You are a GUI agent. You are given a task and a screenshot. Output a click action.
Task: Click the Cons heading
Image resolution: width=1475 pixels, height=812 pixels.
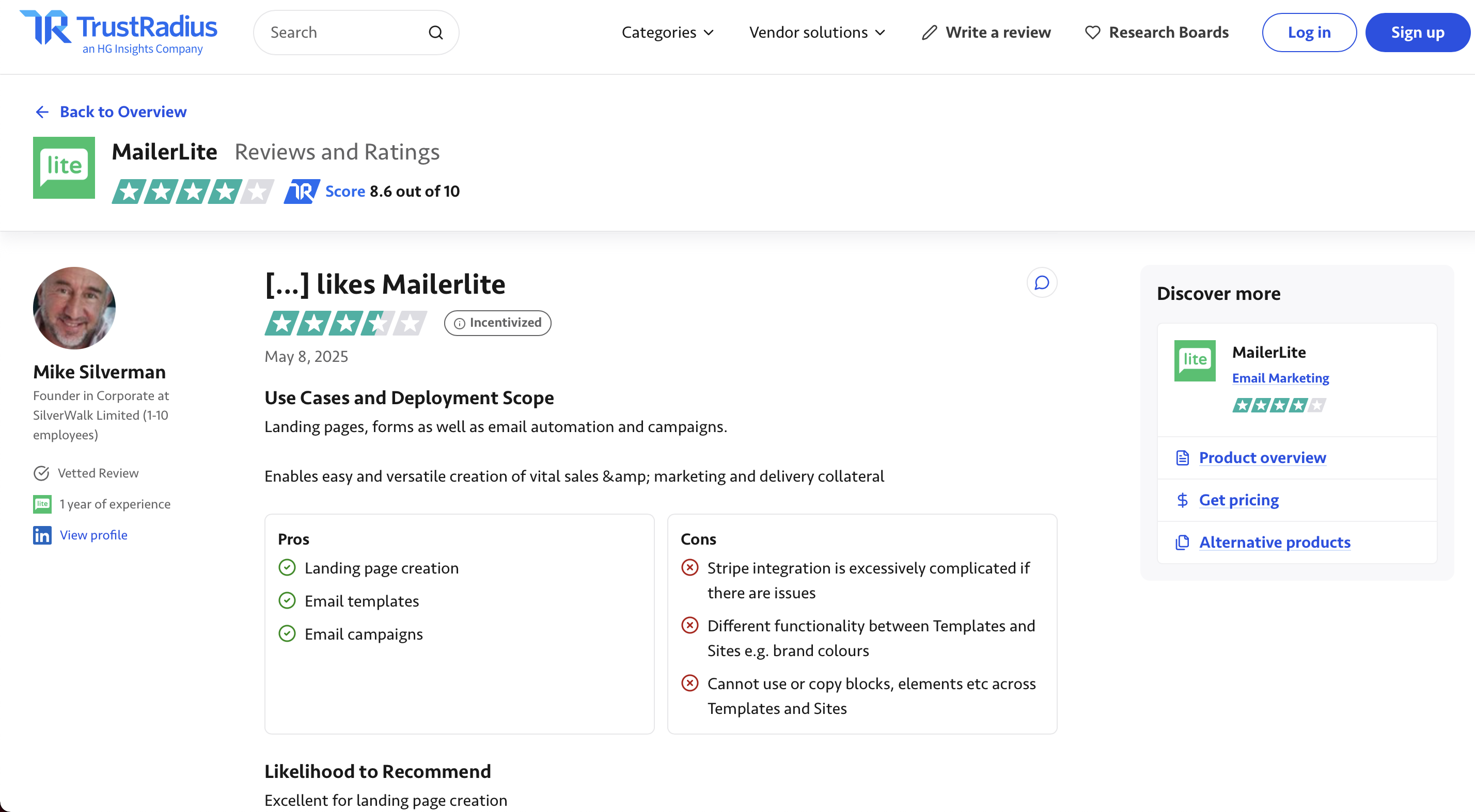pos(698,539)
